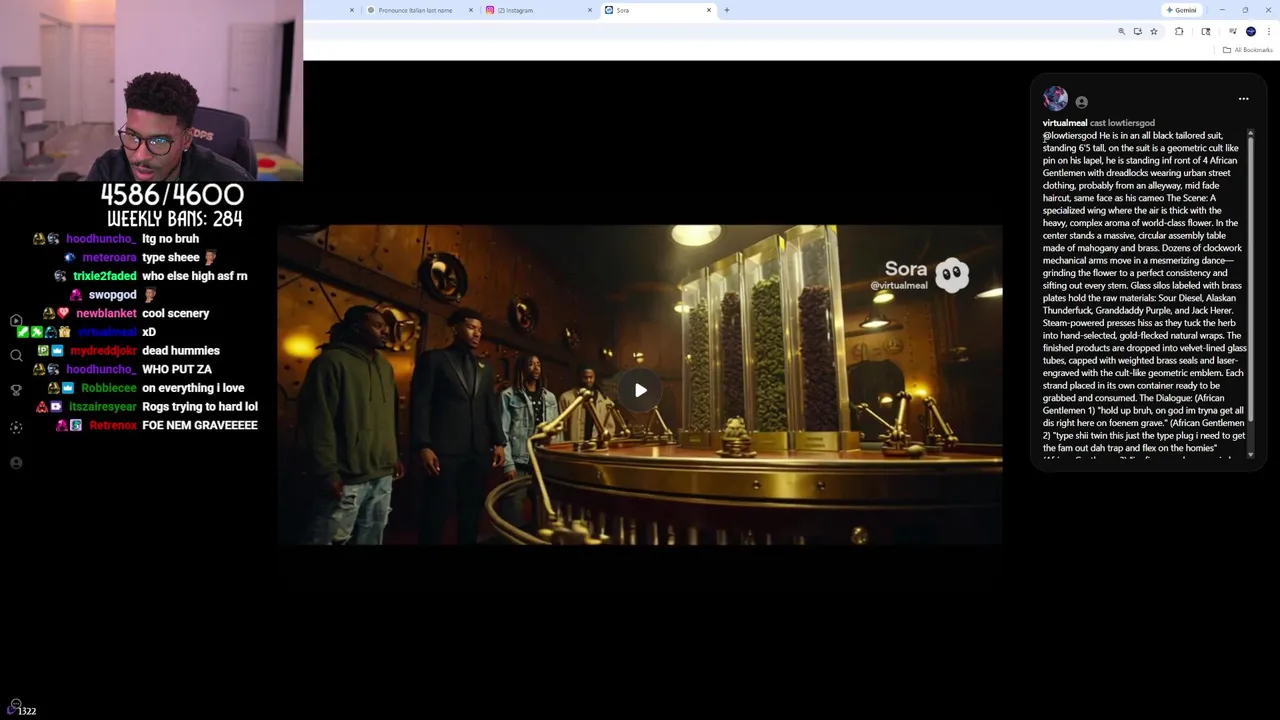
Task: Click the 'WHO PUT ZA' chat message
Action: click(177, 370)
